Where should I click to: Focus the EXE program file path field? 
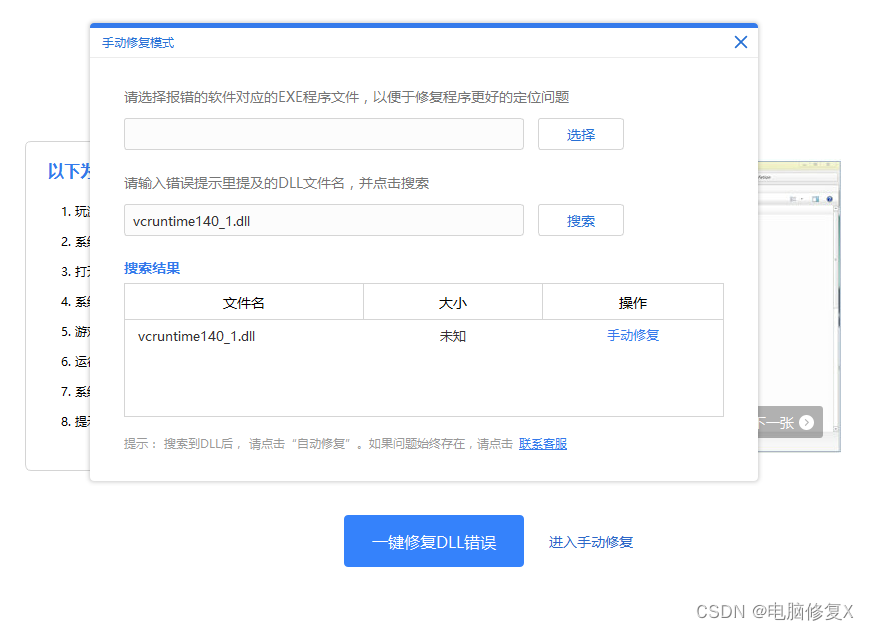click(x=324, y=134)
